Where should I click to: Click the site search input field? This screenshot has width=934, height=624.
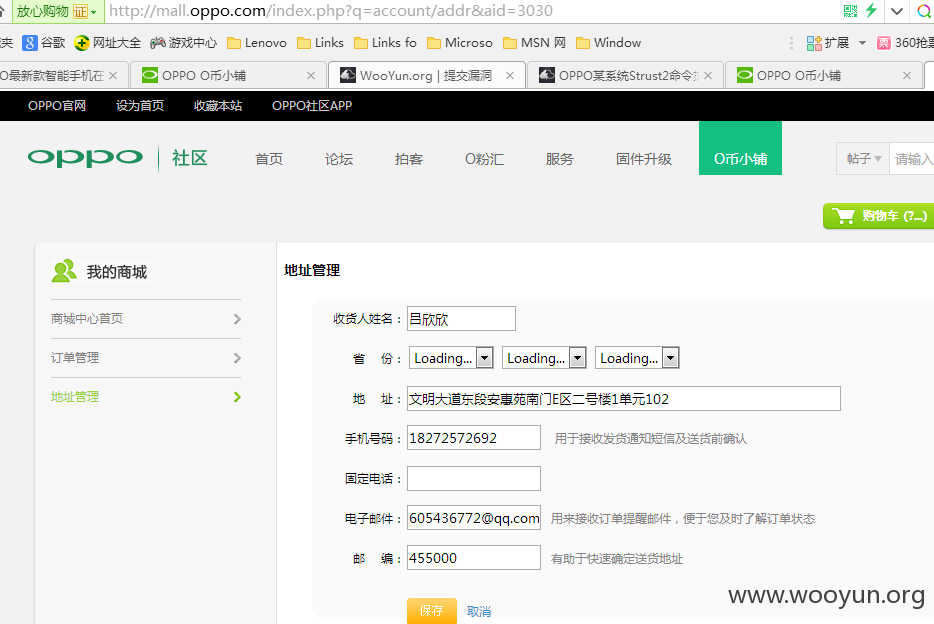pos(911,158)
